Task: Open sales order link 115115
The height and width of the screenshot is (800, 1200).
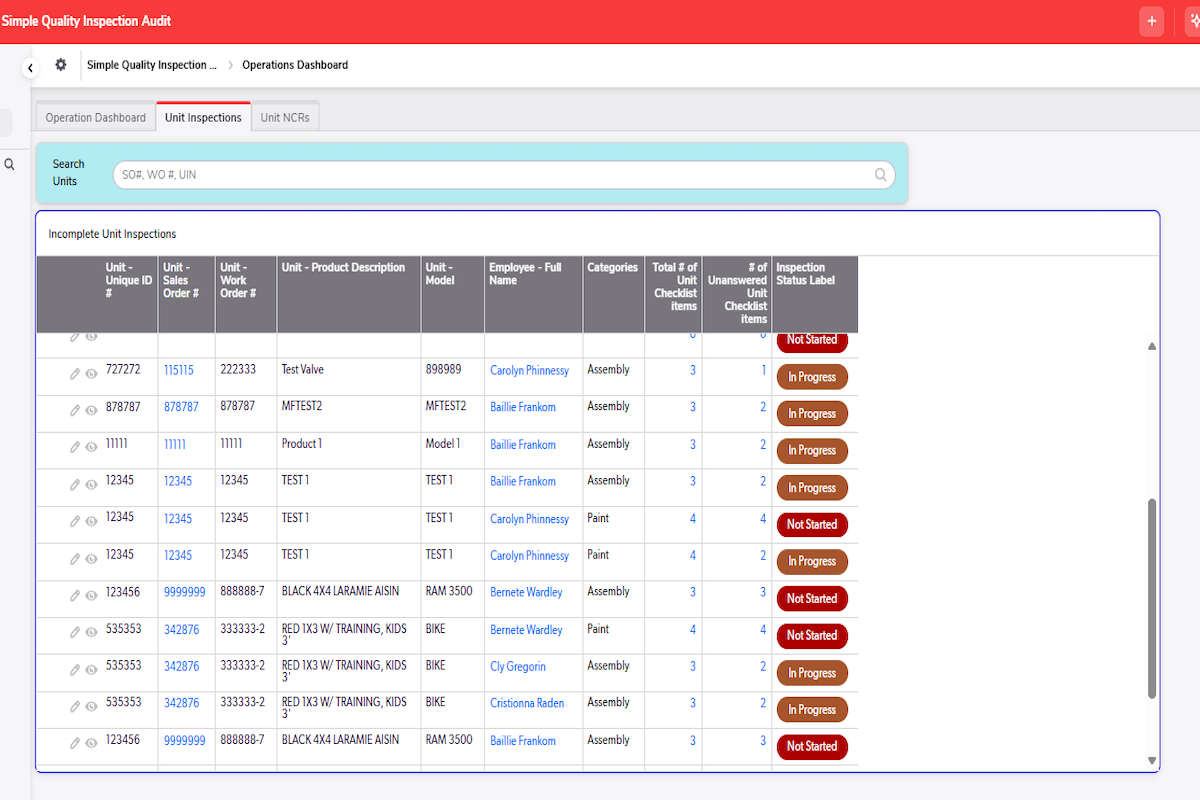Action: [x=179, y=370]
